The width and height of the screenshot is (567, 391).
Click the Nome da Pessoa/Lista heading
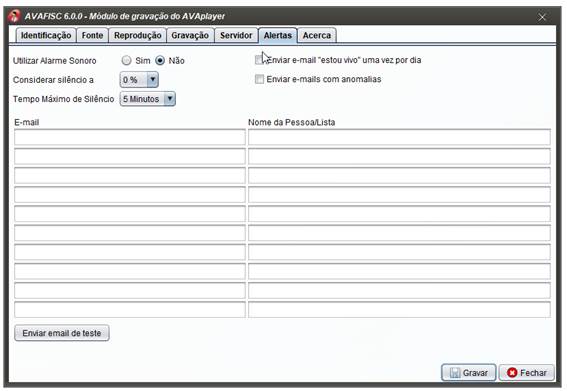(291, 122)
